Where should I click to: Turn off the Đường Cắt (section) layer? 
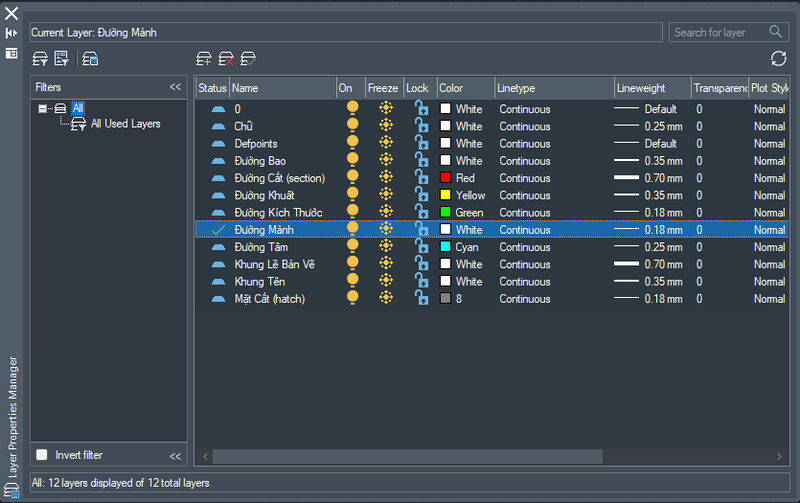click(x=353, y=177)
